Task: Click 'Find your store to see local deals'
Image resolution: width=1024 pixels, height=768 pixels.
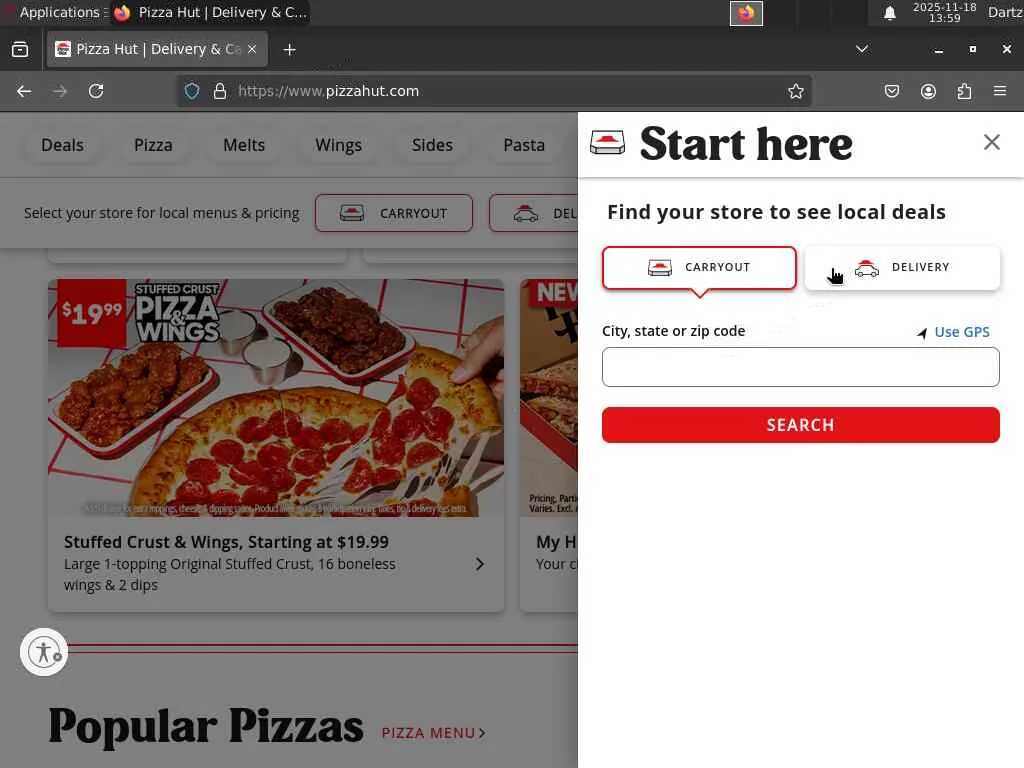Action: coord(776,212)
